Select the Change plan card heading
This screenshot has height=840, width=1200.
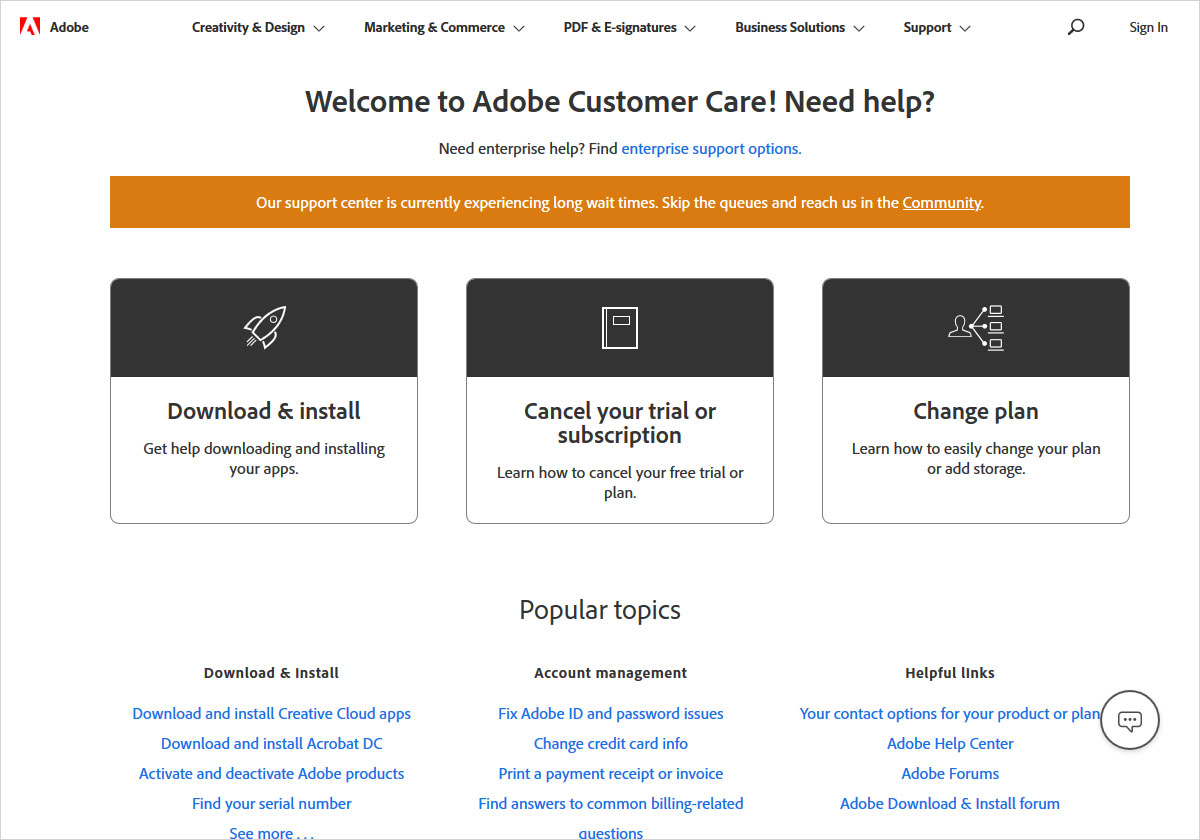(976, 411)
